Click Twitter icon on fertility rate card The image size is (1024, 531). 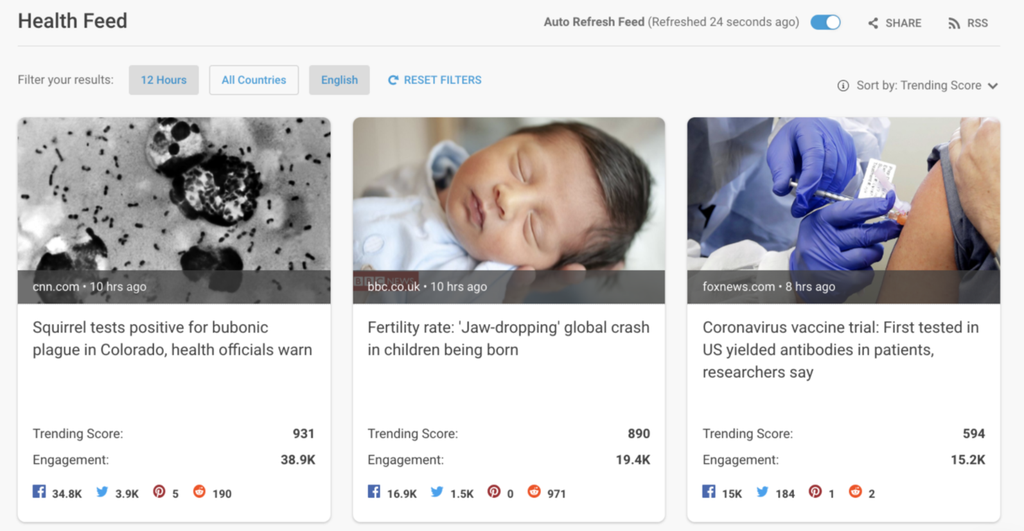point(437,492)
